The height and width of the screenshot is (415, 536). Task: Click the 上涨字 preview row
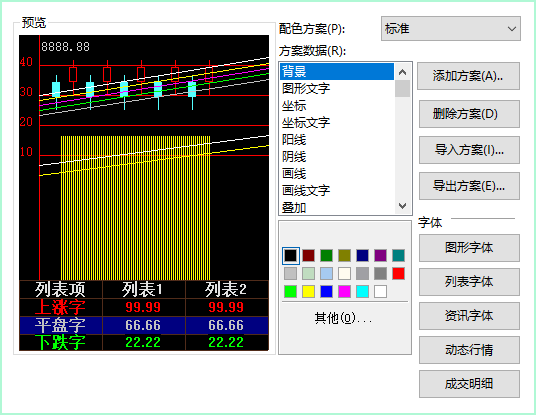[x=144, y=307]
